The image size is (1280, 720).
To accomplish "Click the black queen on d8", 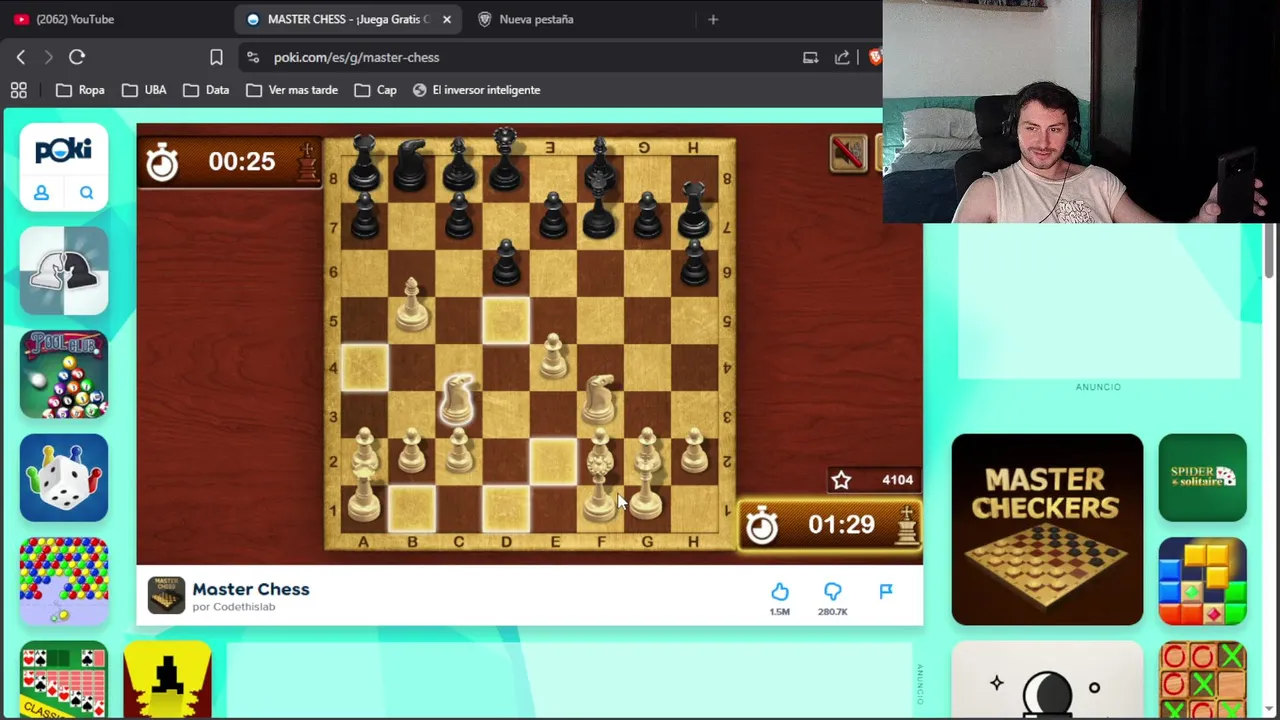I will (x=505, y=159).
